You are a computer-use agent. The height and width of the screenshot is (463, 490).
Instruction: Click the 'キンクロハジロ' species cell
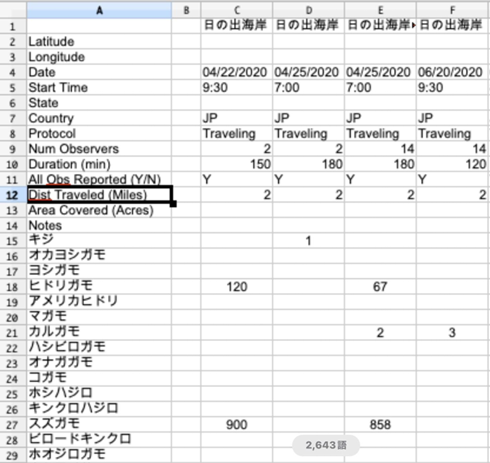(99, 409)
